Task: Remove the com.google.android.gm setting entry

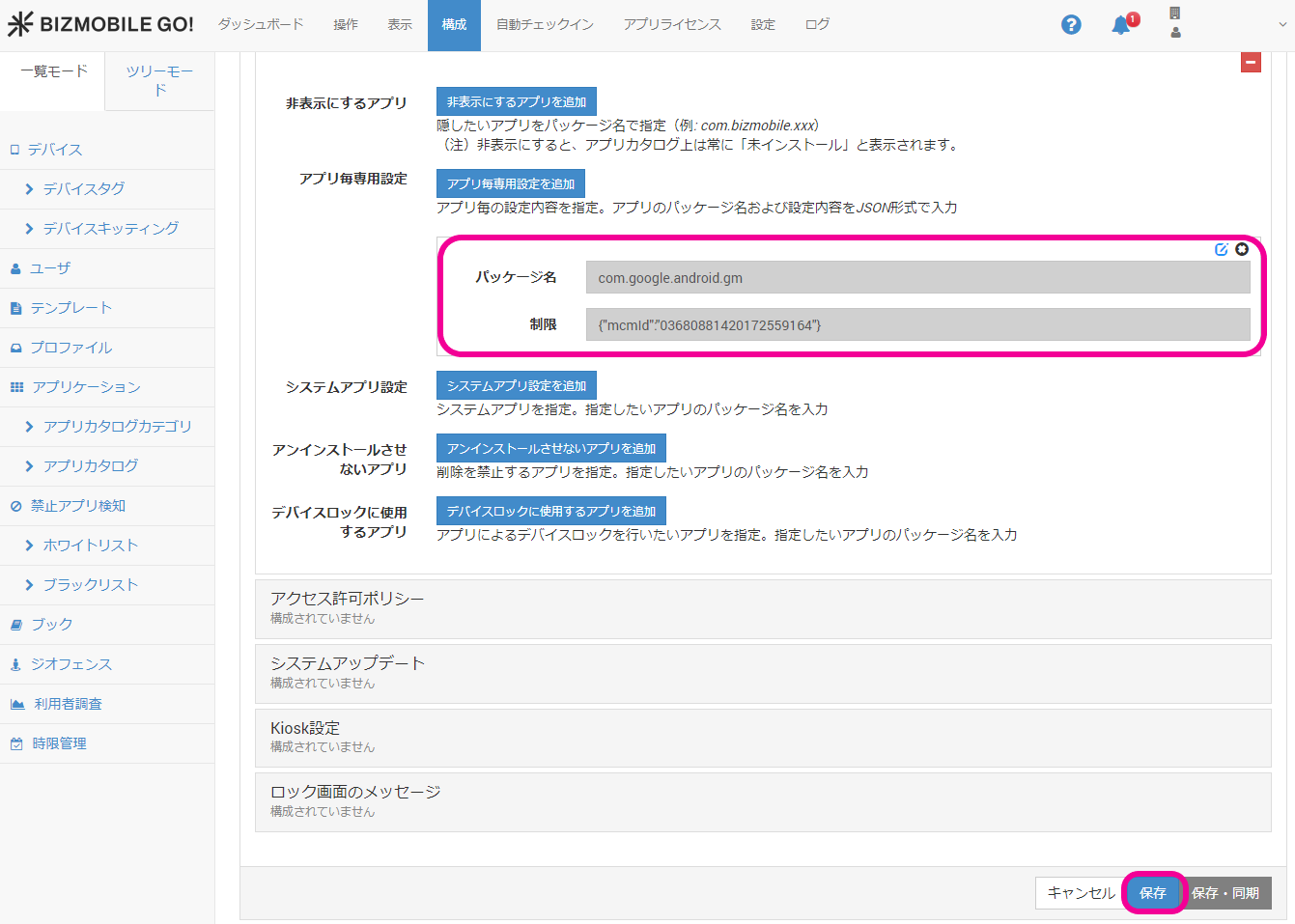Action: click(1242, 249)
